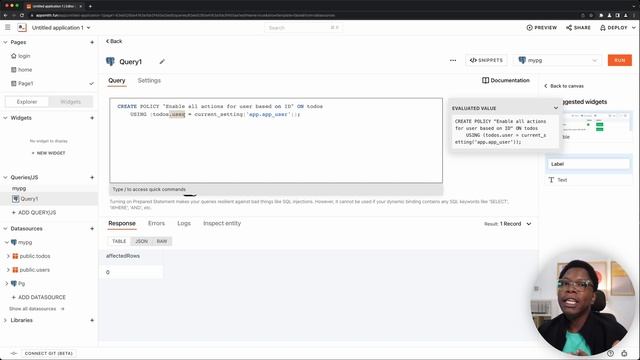This screenshot has height=360, width=640.
Task: Select JSON response view
Action: [142, 241]
